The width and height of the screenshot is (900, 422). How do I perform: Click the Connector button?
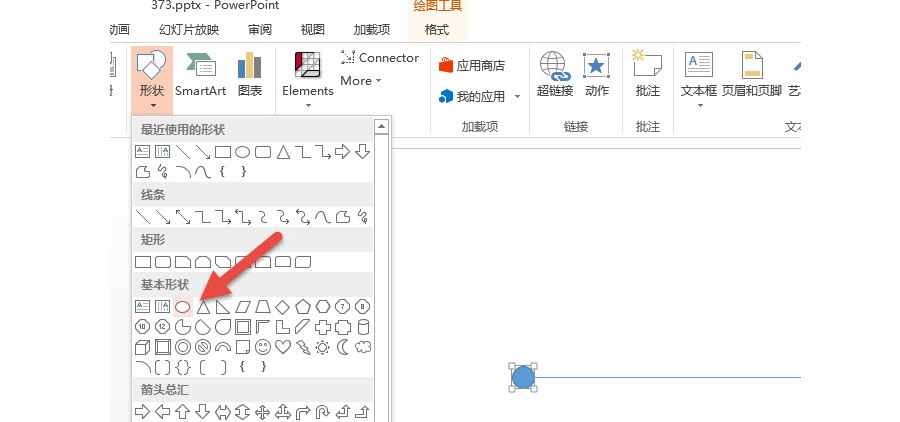pos(379,57)
